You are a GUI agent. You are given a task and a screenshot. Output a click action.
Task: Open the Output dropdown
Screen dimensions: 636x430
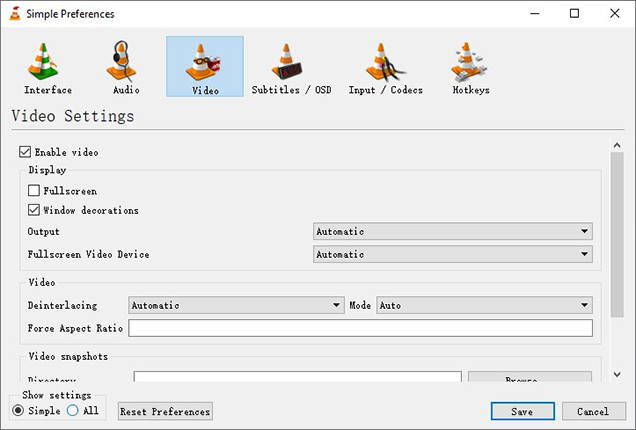pyautogui.click(x=453, y=231)
